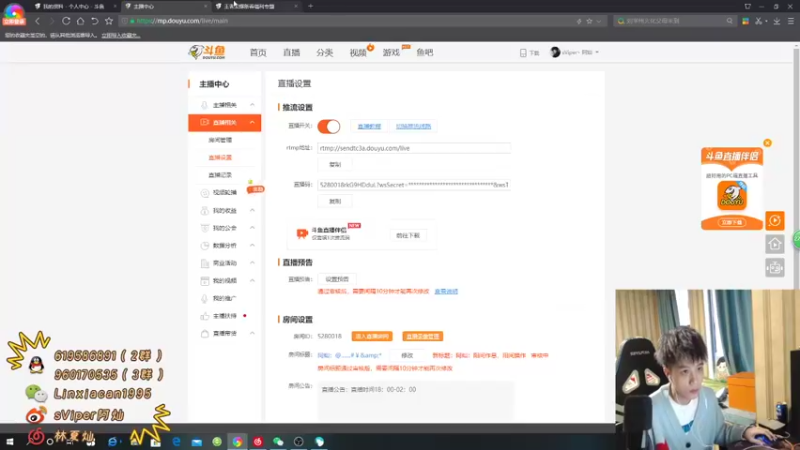The width and height of the screenshot is (800, 450).
Task: Collapse the 直播相关 section chevron
Action: [252, 122]
